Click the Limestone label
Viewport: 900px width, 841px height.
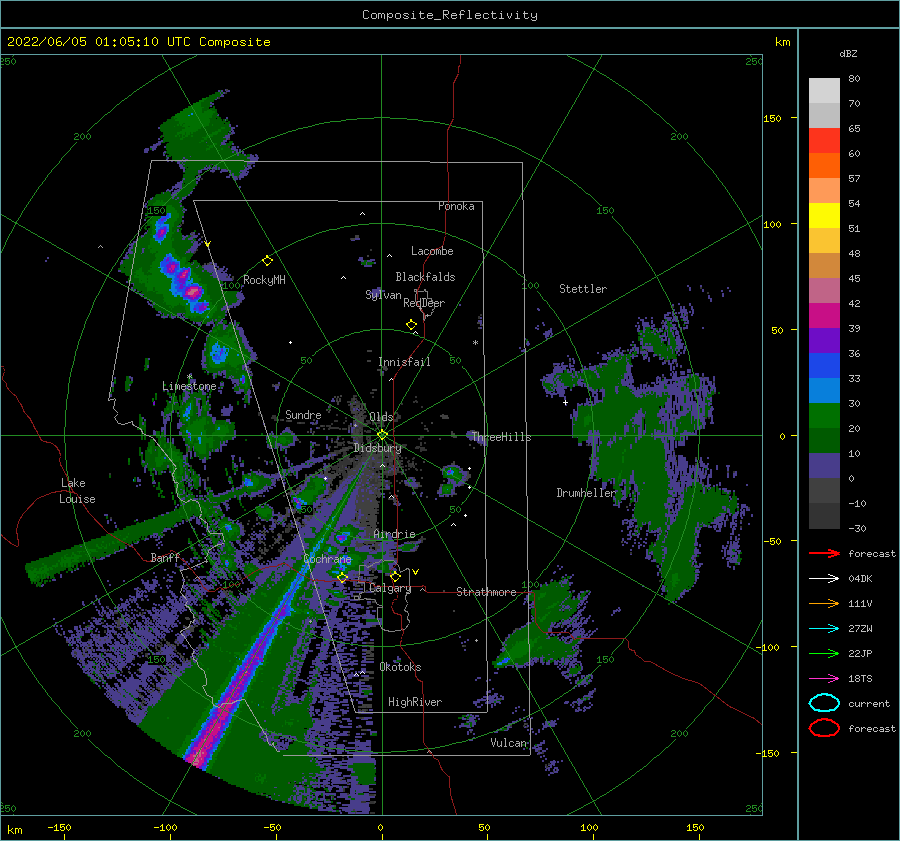(189, 386)
